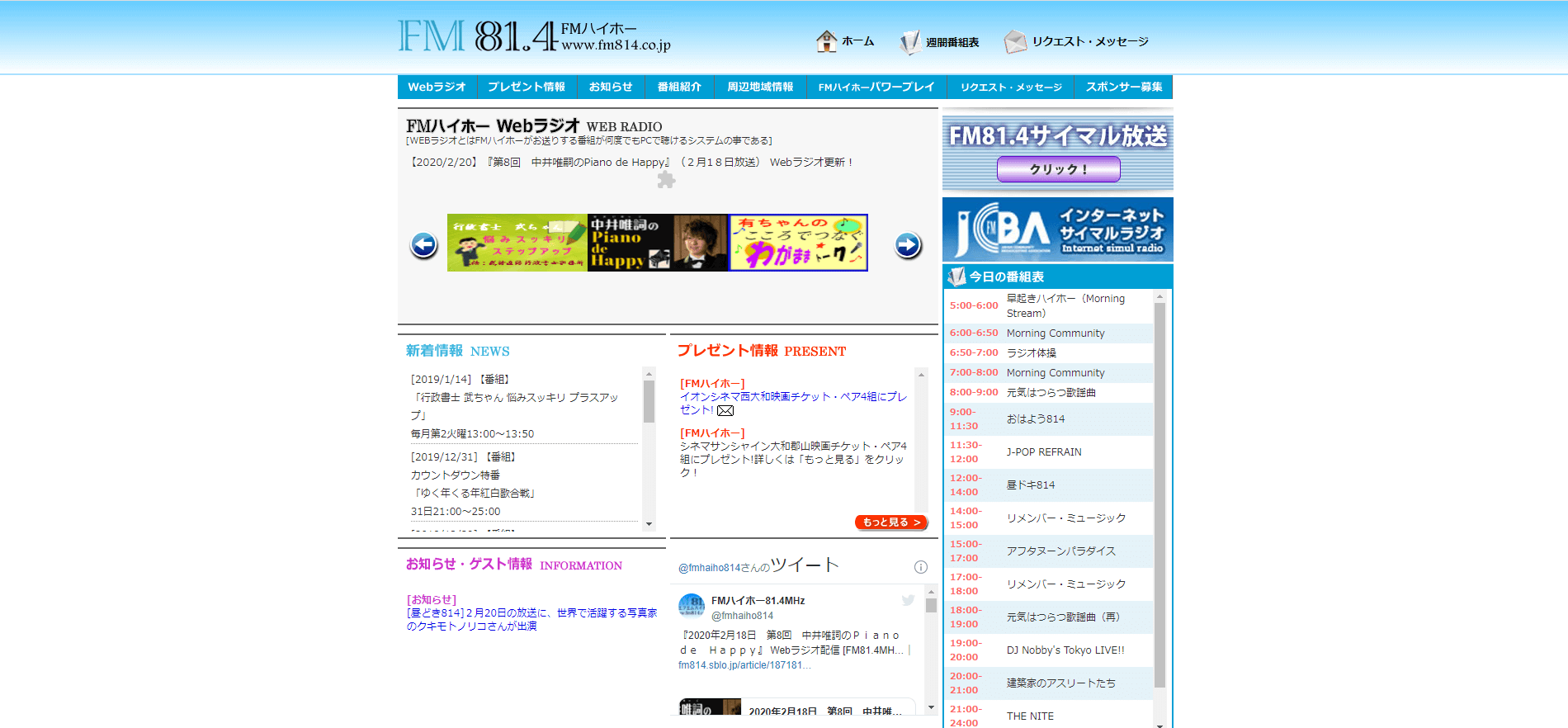Click the Twitter bird icon in tweet
This screenshot has height=728, width=1568.
coord(908,600)
